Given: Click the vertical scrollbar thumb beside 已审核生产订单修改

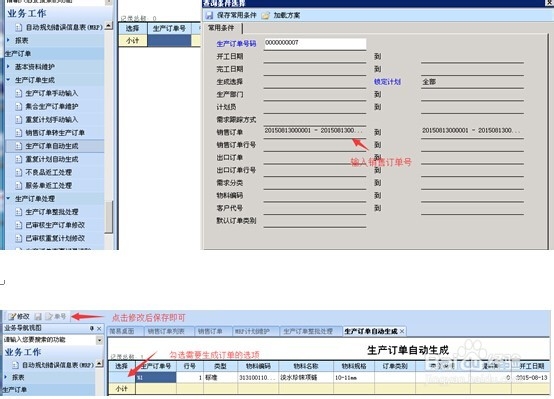Looking at the screenshot, I should 108,217.
